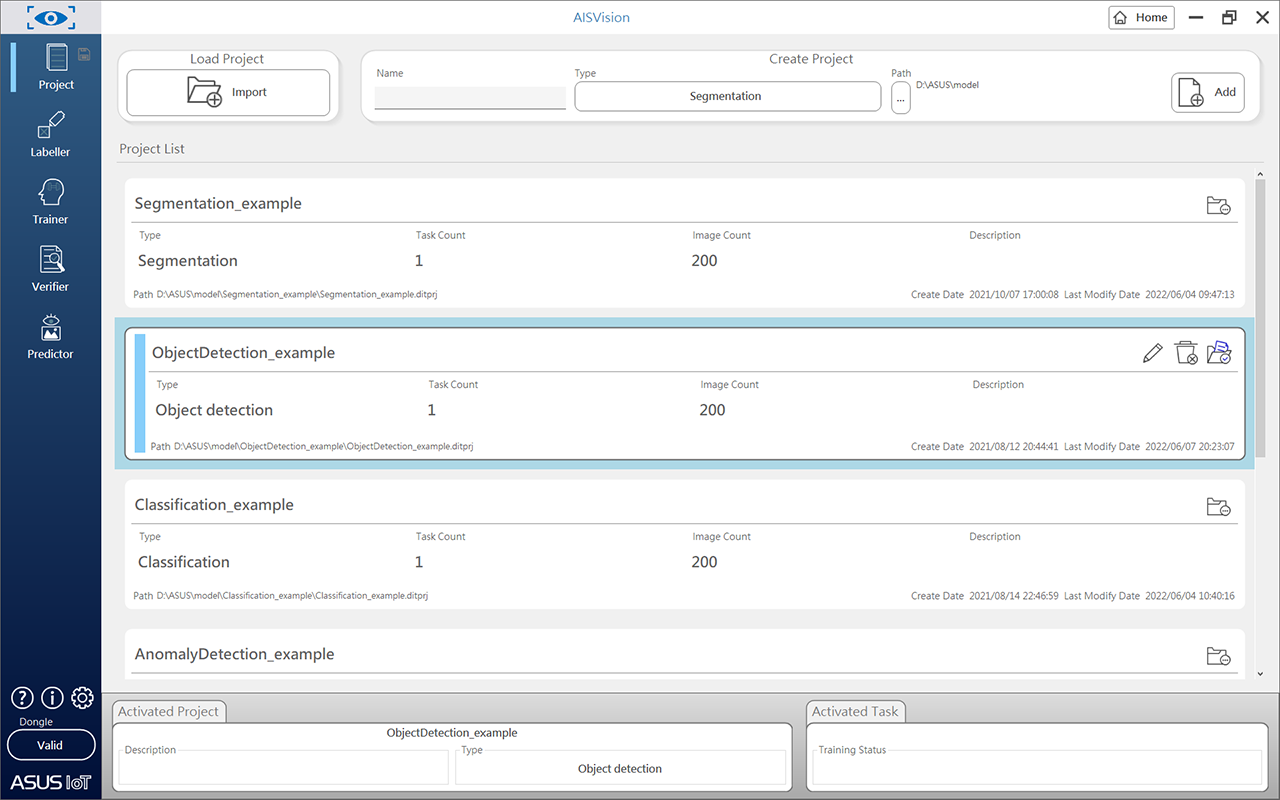
Task: Click the Classification_example path text
Action: click(x=292, y=596)
